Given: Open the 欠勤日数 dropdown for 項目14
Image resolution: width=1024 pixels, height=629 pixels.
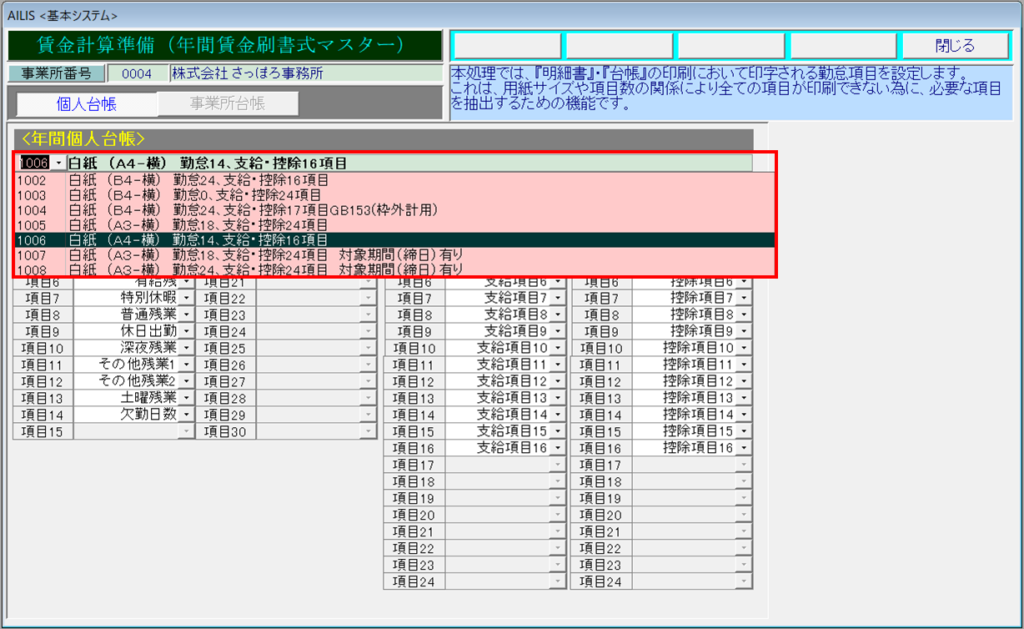Looking at the screenshot, I should (x=187, y=414).
